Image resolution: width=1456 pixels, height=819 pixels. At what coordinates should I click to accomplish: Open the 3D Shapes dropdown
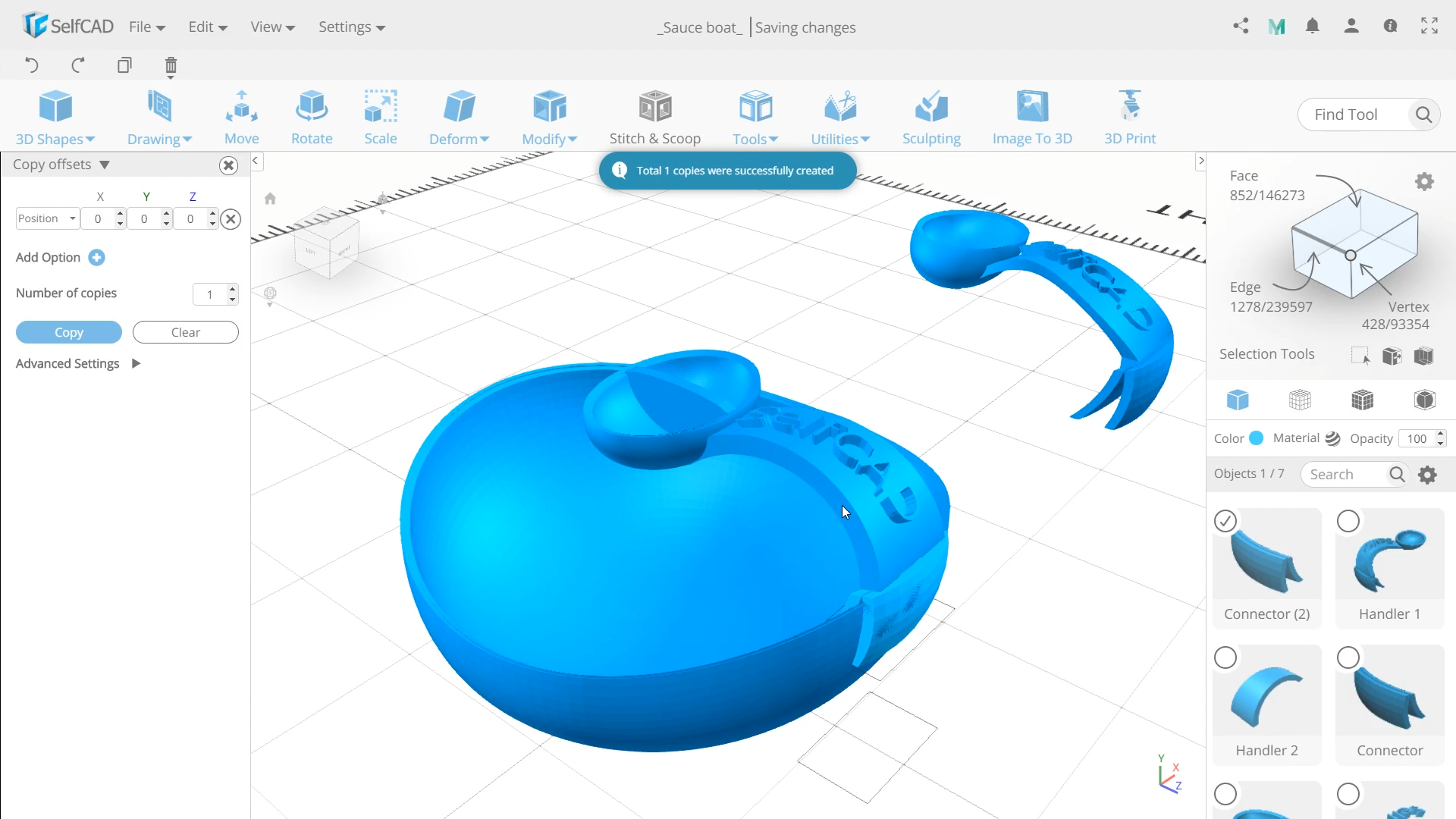55,118
